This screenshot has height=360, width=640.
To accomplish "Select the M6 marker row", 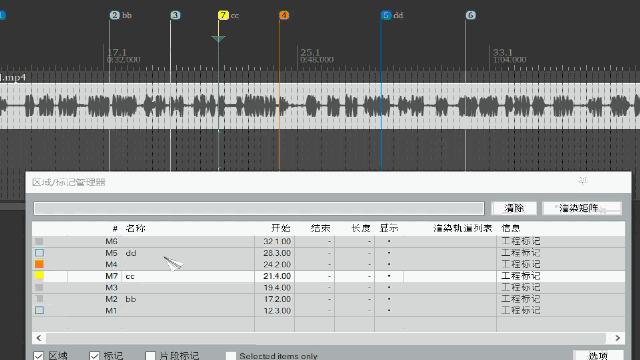I will [328, 241].
